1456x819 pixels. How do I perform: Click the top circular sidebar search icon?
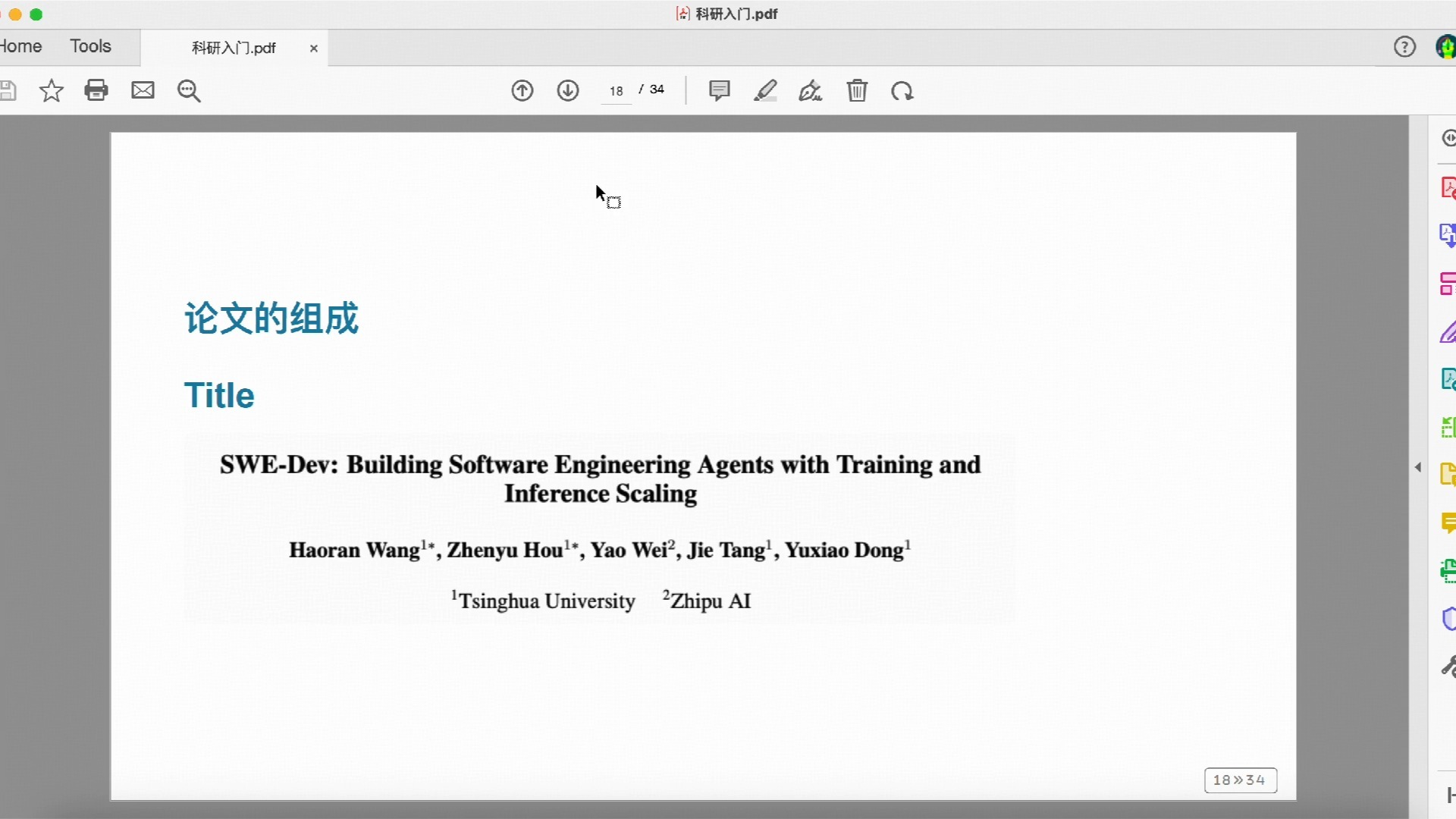1448,138
